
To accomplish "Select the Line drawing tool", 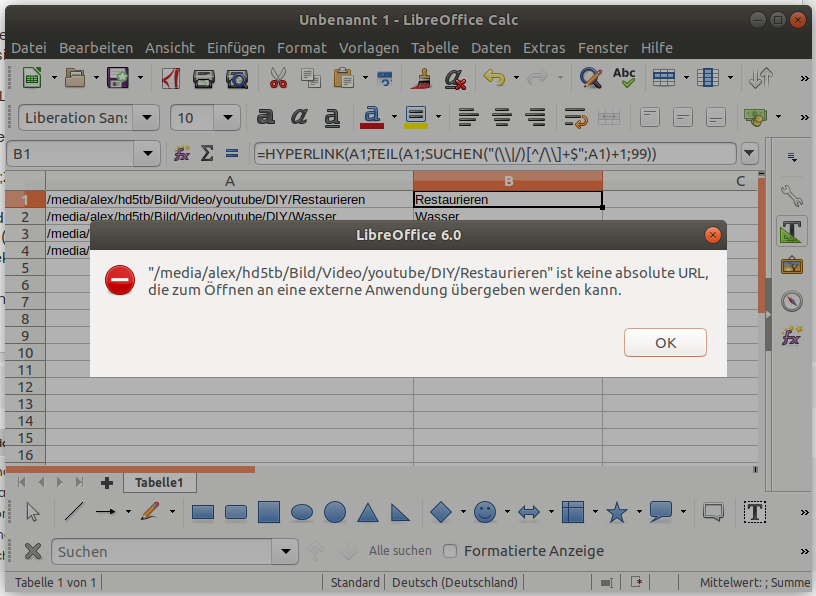I will point(73,512).
